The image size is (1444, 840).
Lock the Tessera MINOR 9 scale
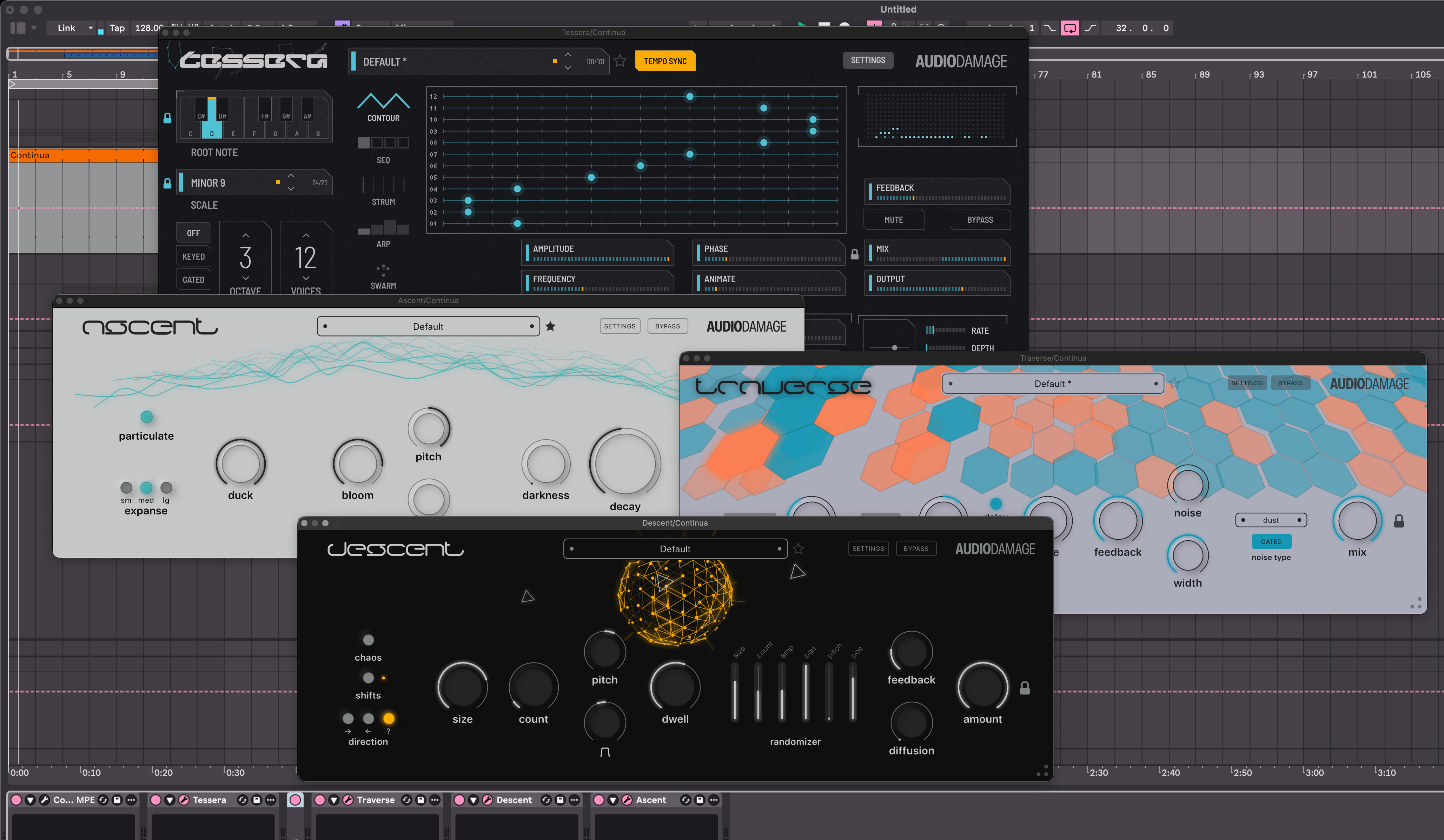167,184
